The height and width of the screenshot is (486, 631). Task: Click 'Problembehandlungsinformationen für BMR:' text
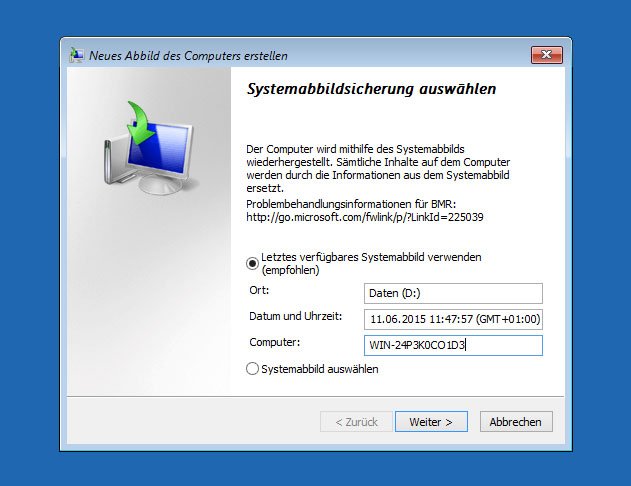click(351, 204)
